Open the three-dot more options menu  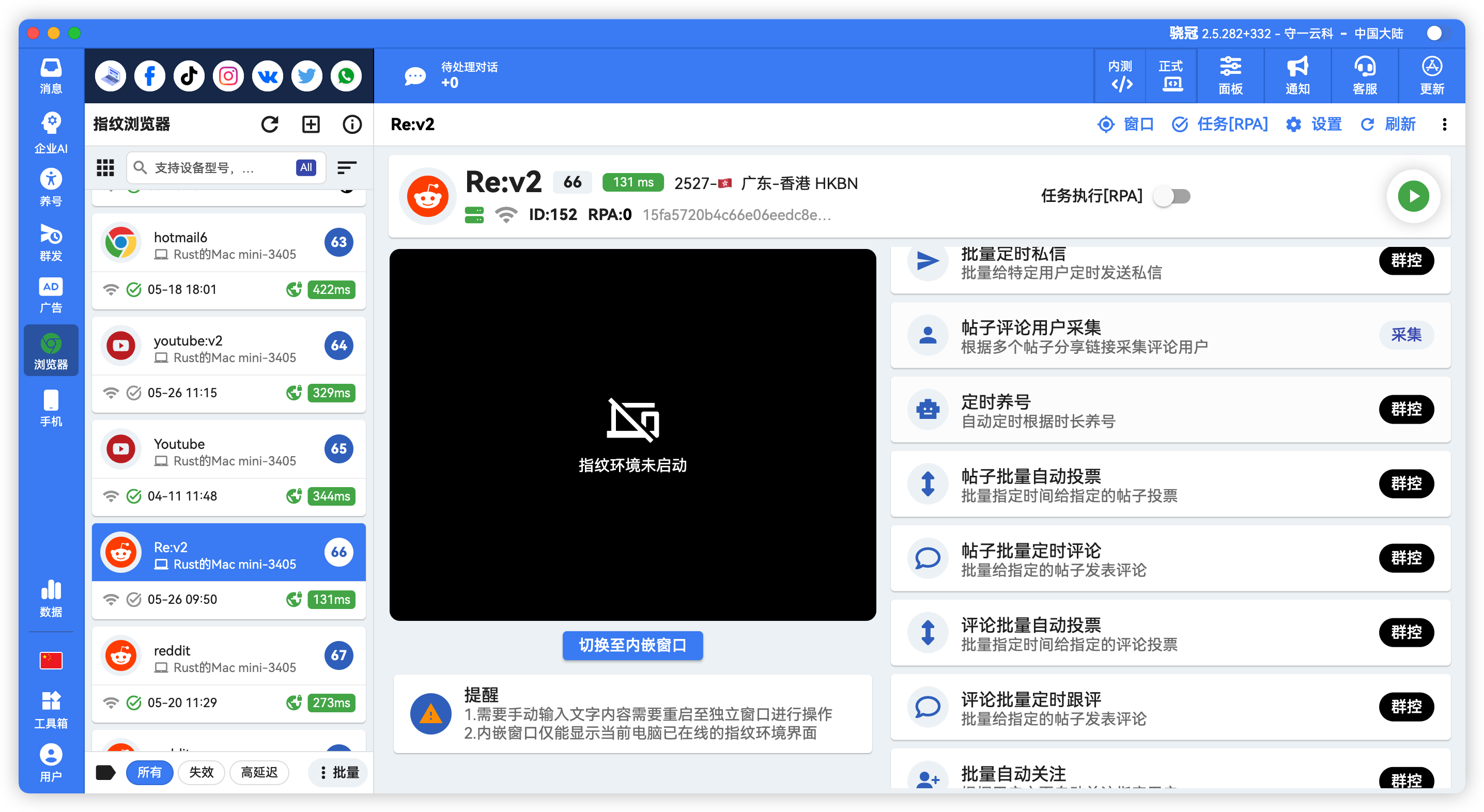[1444, 124]
